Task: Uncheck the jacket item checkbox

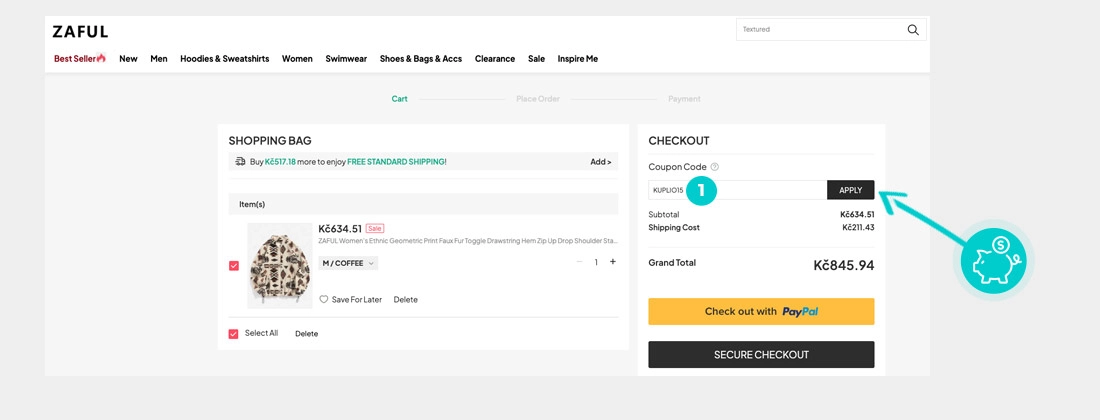Action: pyautogui.click(x=234, y=266)
